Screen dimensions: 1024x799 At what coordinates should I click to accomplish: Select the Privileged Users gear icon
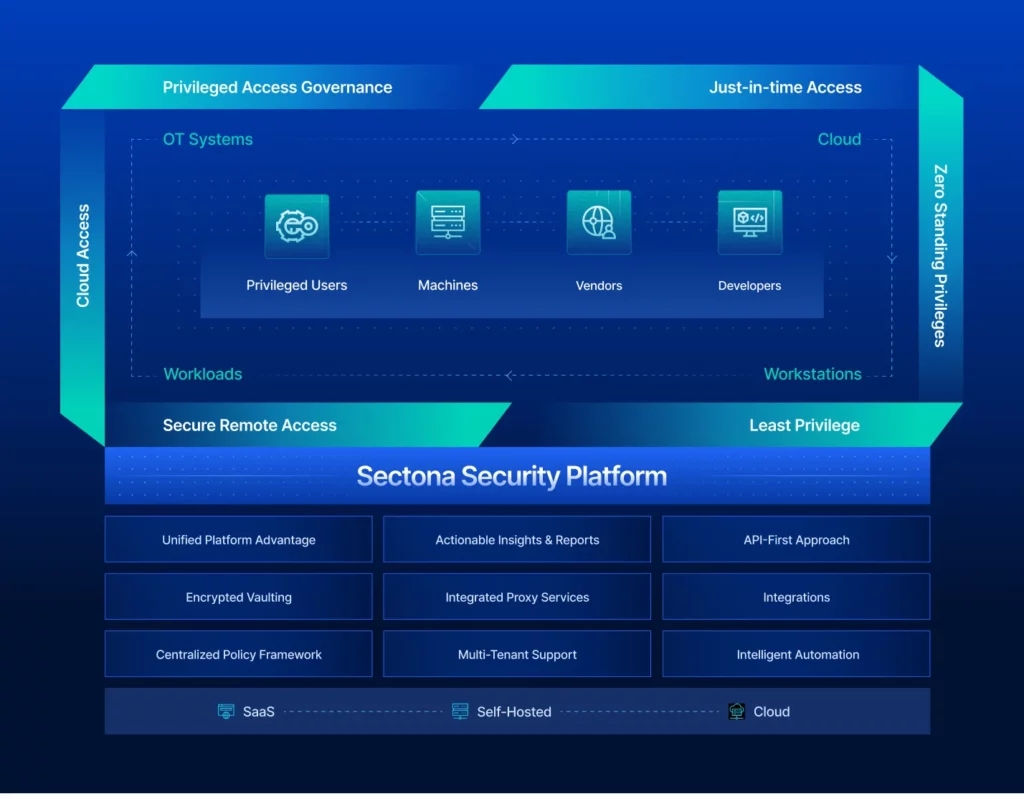tap(297, 226)
